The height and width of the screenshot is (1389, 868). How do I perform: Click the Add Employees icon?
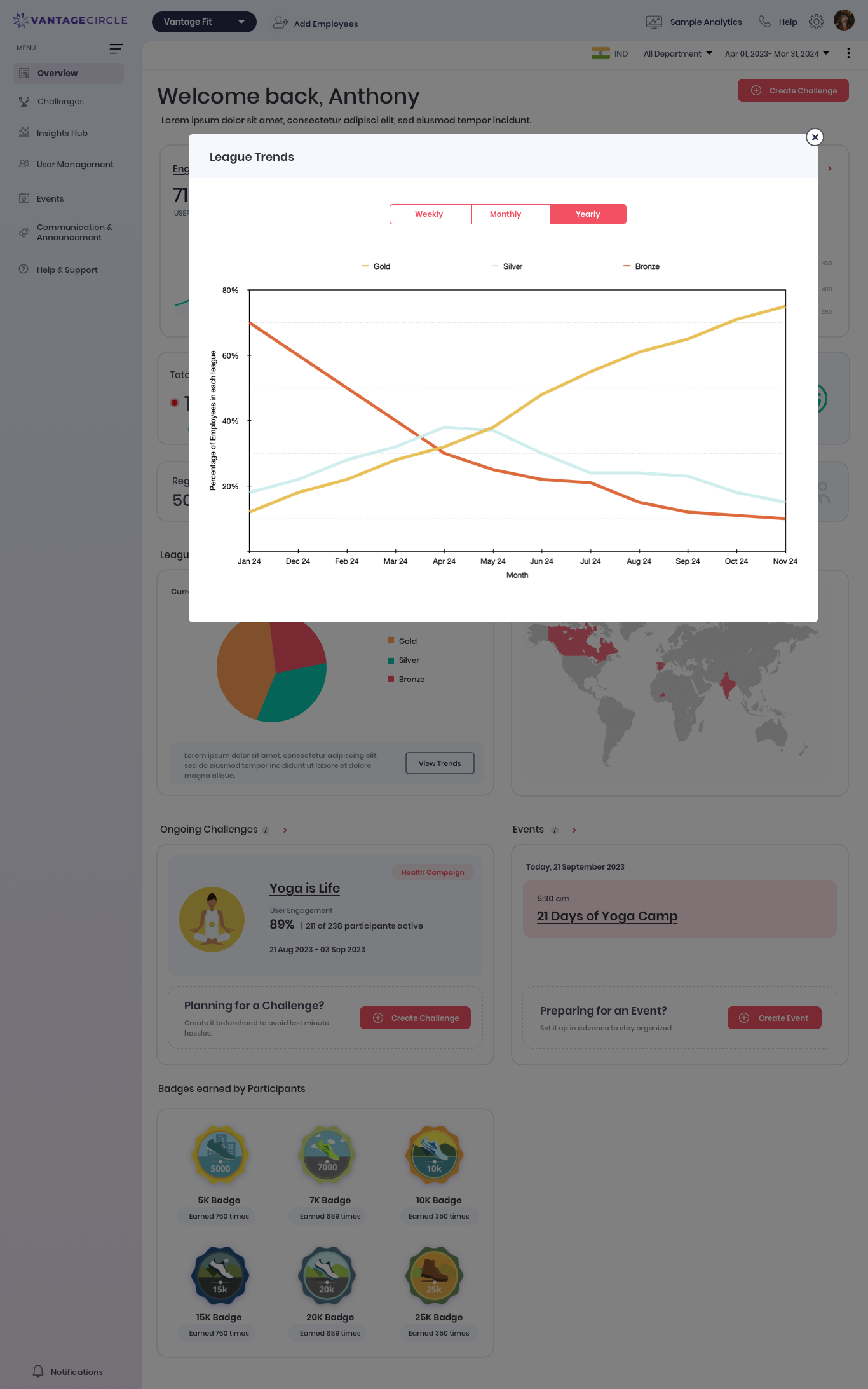click(x=280, y=24)
